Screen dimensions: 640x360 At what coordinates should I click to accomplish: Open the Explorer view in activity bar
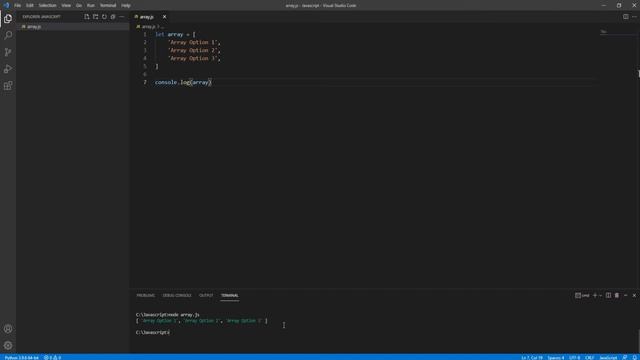[x=8, y=18]
